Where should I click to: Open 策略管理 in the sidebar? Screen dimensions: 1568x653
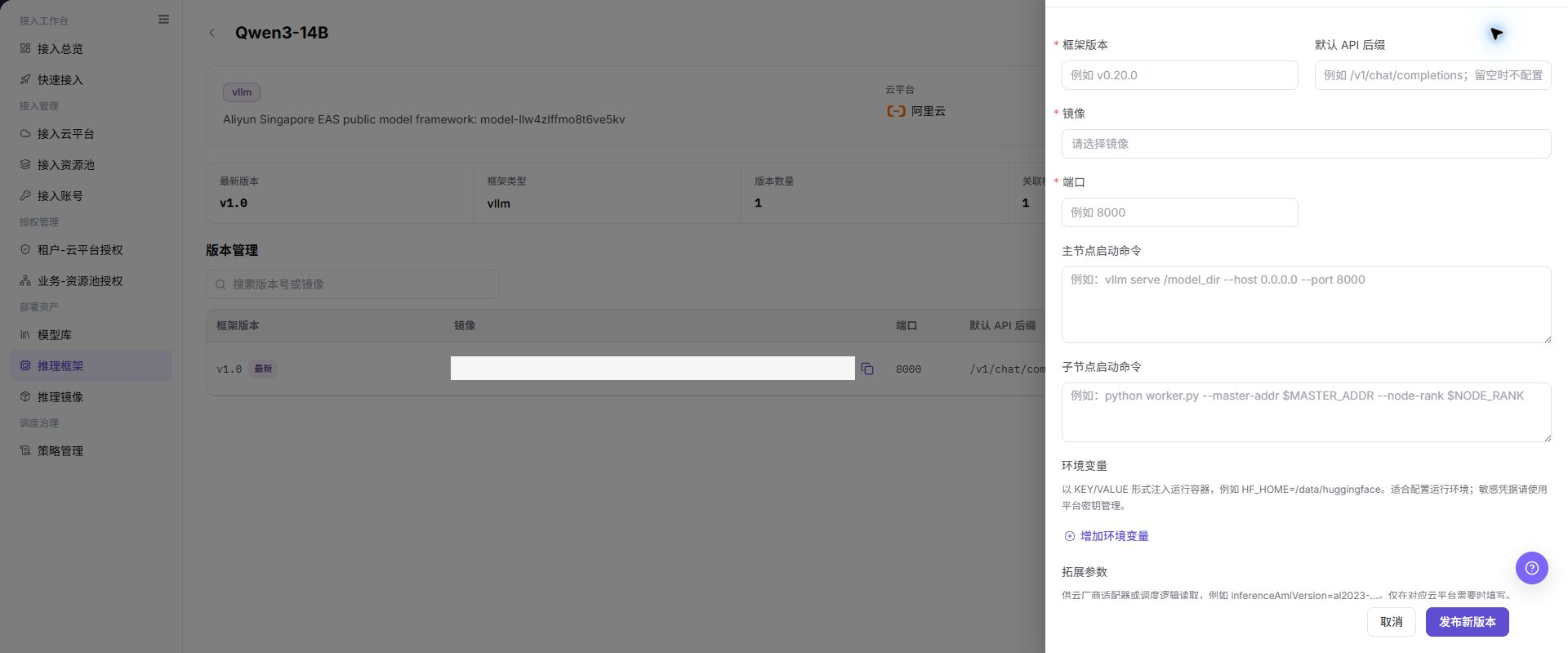[x=91, y=451]
